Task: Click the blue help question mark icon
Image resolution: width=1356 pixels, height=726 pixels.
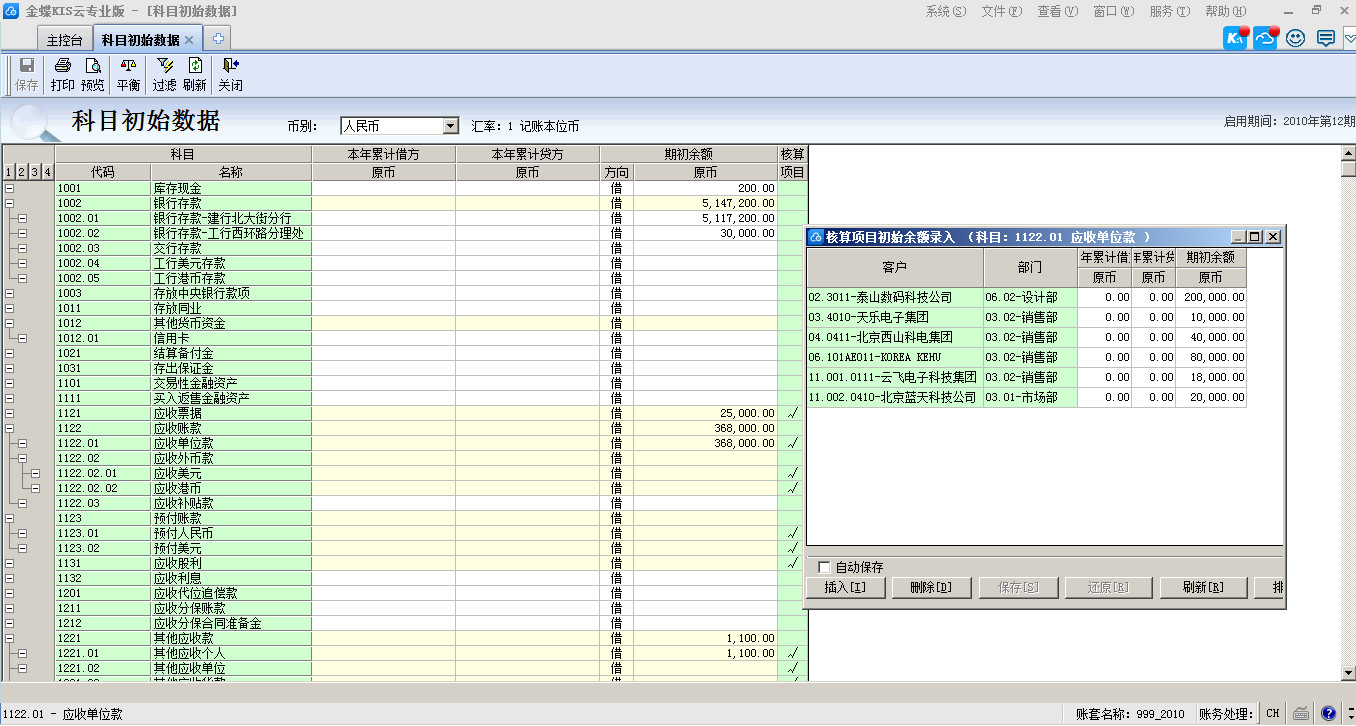Action: coord(1329,714)
